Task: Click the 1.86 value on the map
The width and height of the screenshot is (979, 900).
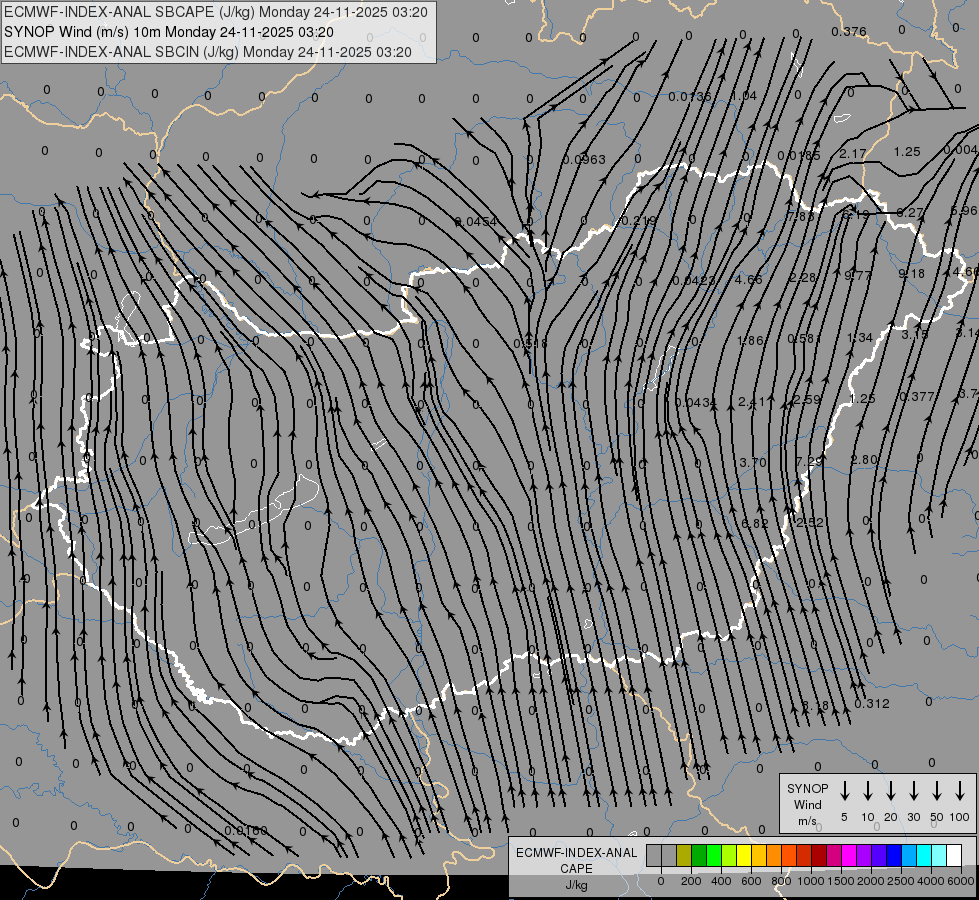Action: [750, 340]
